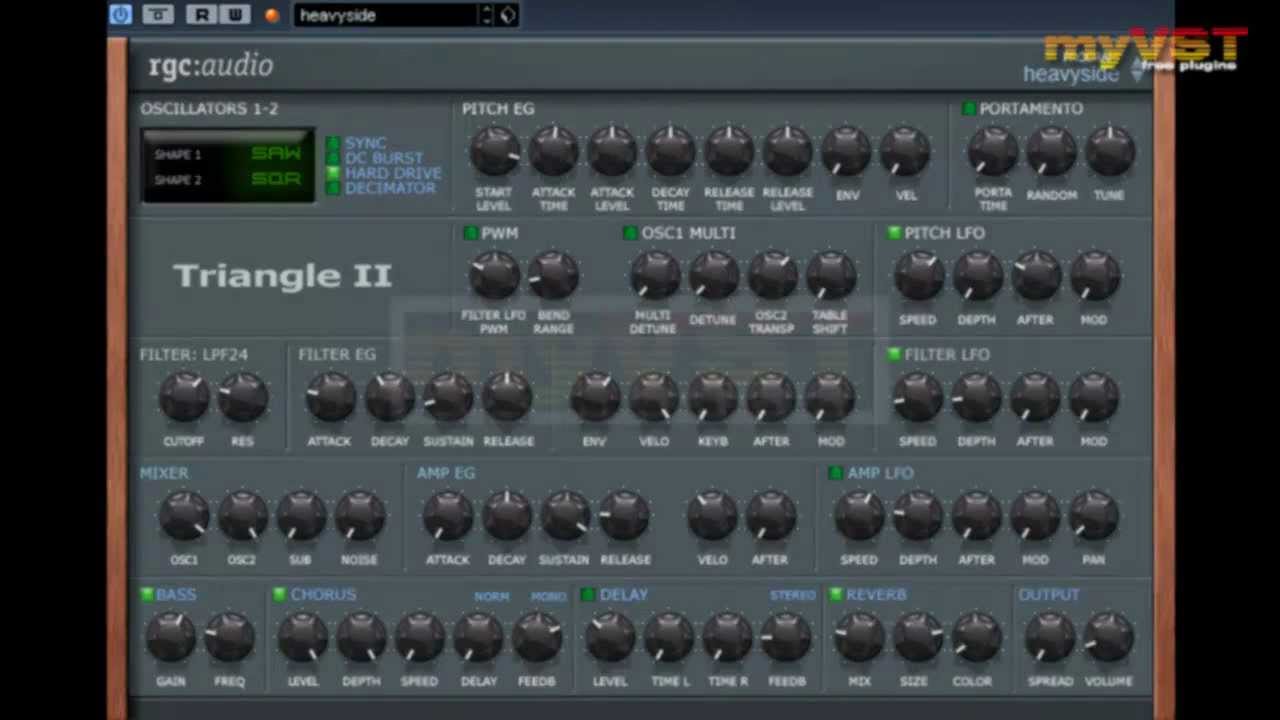Toggle the OSC1 MULTI LED
This screenshot has height=720, width=1280.
(630, 233)
